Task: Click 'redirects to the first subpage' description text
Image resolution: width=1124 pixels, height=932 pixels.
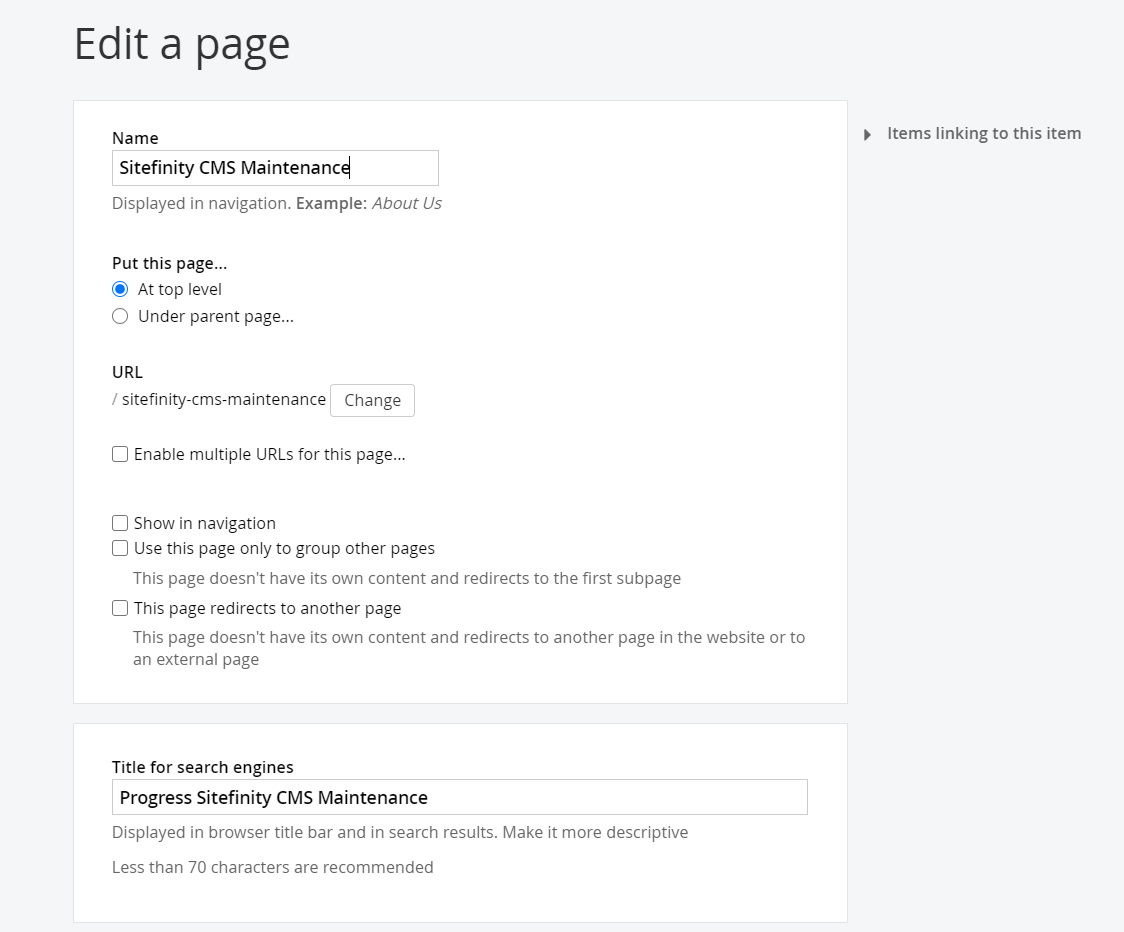Action: point(407,578)
